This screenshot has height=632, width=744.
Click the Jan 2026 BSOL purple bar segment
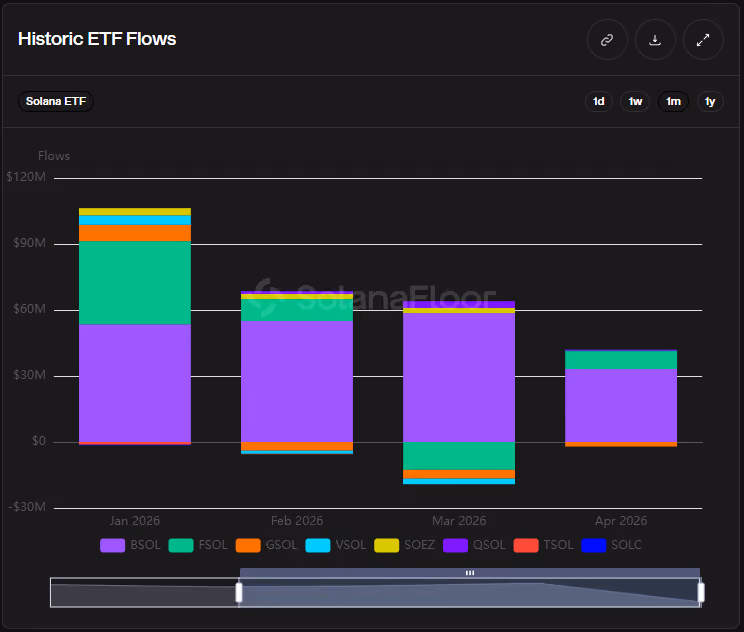135,383
